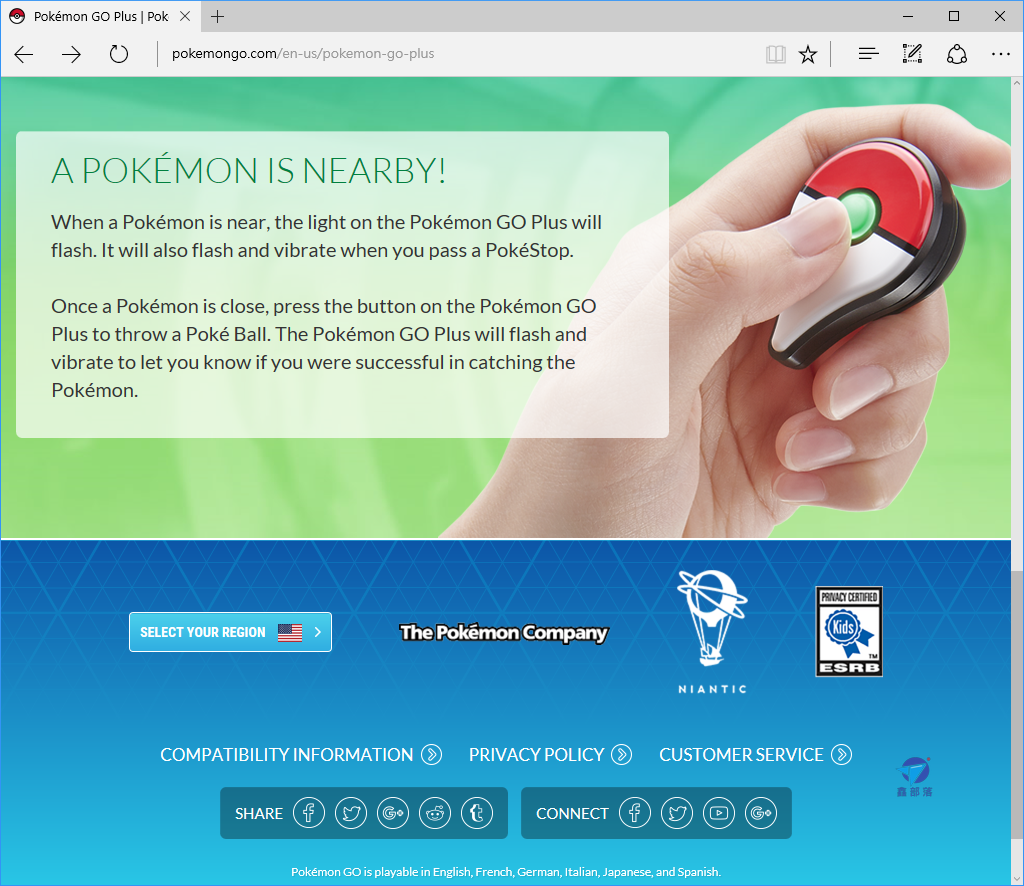Click the address bar URL field
This screenshot has width=1024, height=886.
(457, 54)
